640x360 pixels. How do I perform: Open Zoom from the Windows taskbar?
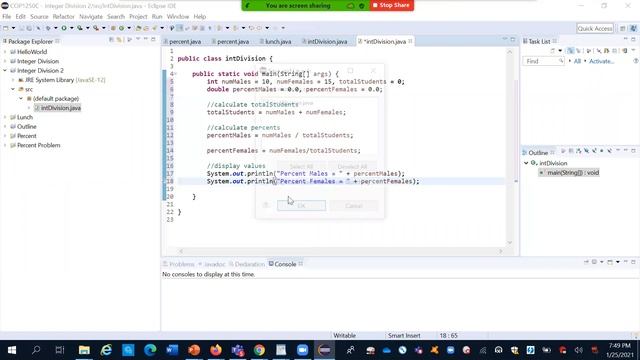tap(302, 350)
